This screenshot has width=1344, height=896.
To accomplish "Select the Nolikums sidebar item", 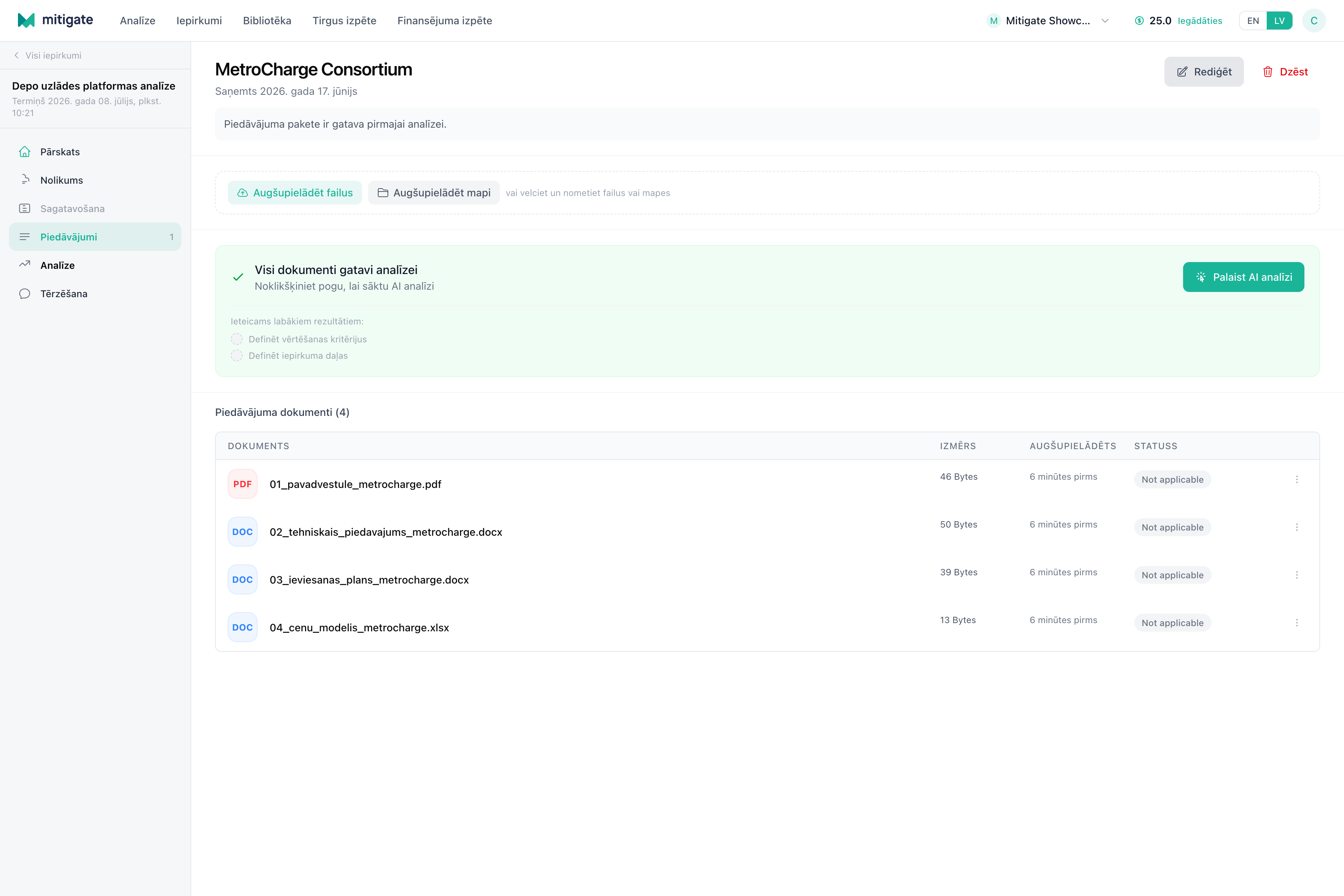I will click(95, 180).
